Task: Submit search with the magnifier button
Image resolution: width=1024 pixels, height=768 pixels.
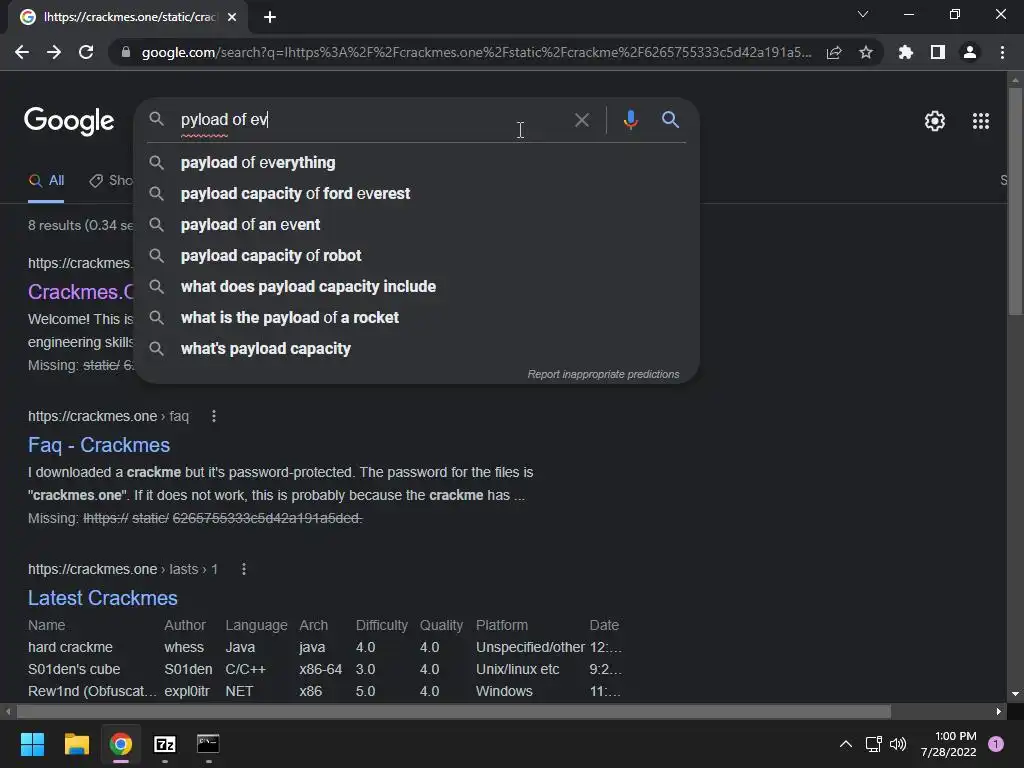Action: tap(670, 120)
